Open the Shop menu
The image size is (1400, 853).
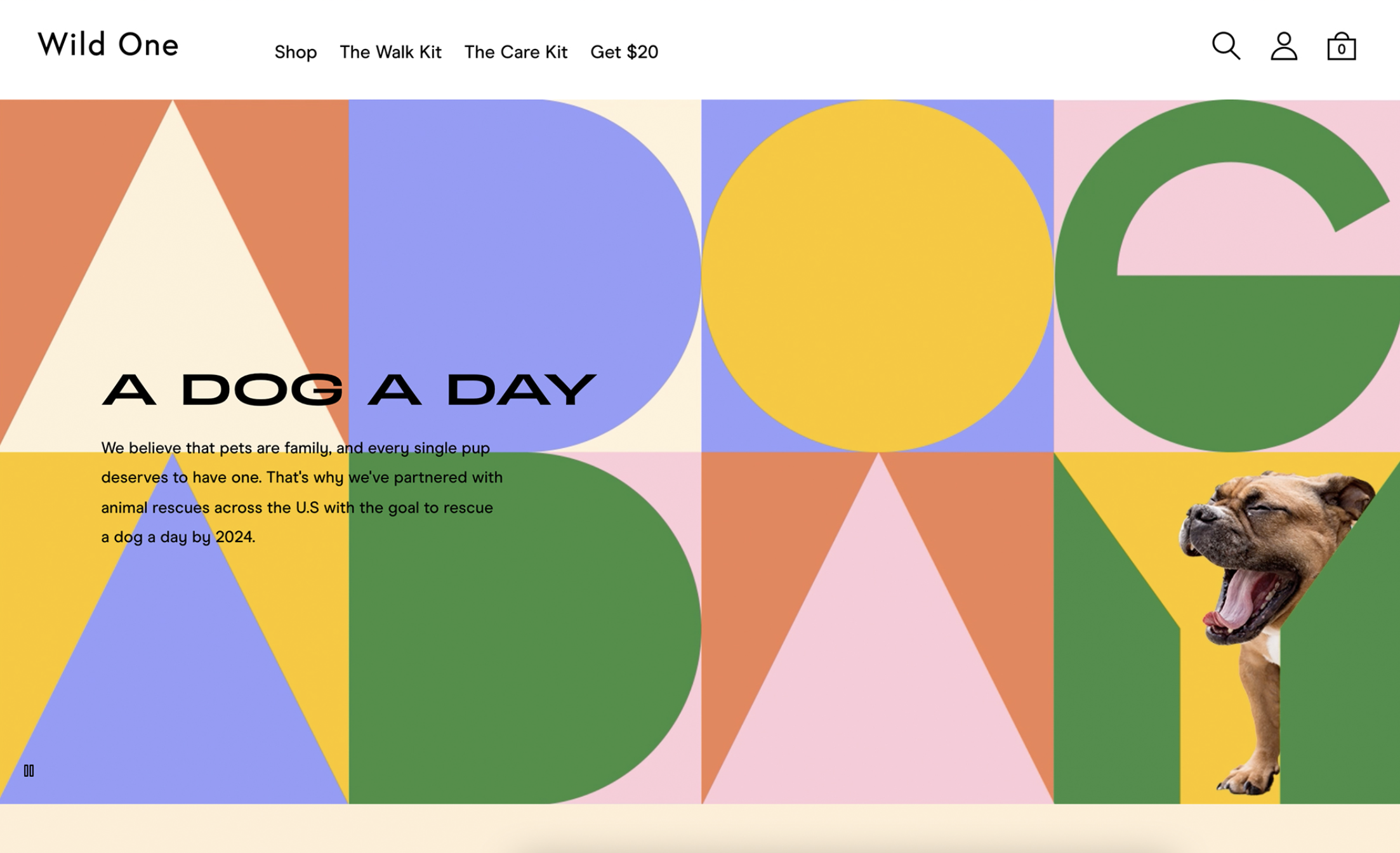pos(295,52)
